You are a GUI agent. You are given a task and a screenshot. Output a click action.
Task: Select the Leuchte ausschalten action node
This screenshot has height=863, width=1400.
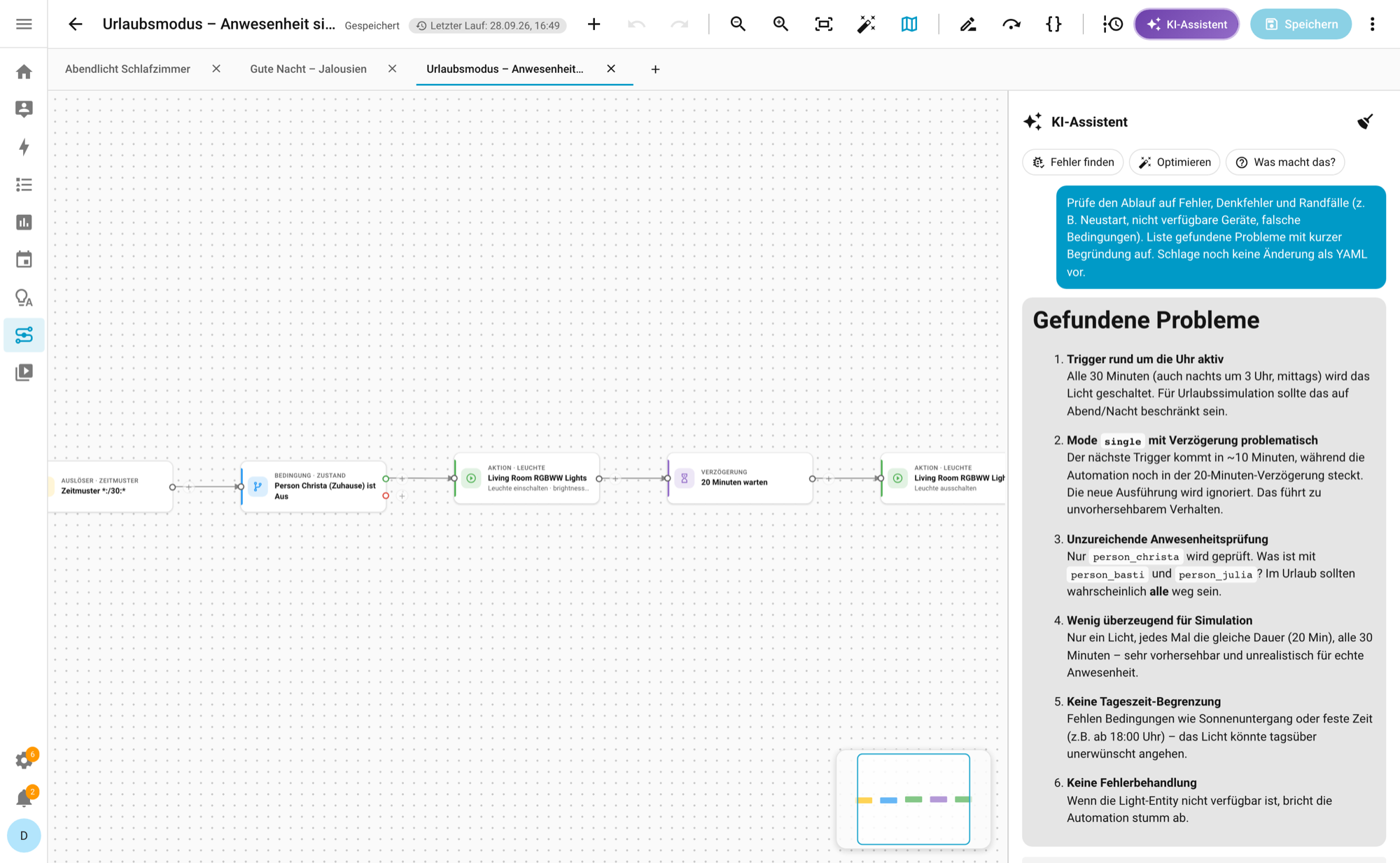(944, 479)
